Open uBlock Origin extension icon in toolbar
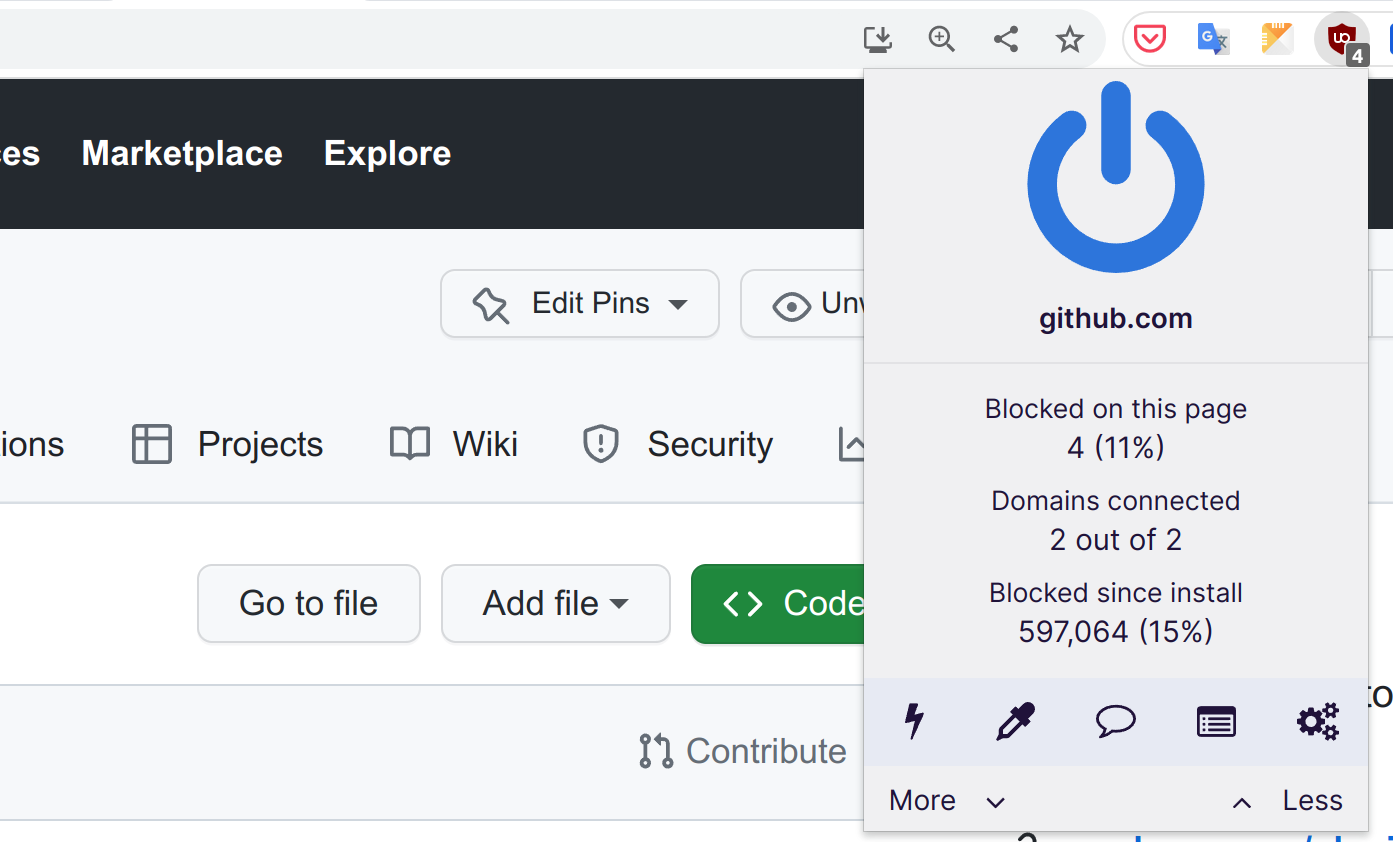The image size is (1393, 842). point(1340,40)
